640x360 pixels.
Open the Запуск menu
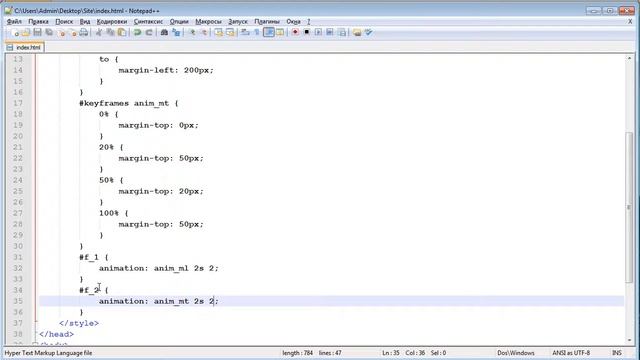238,22
